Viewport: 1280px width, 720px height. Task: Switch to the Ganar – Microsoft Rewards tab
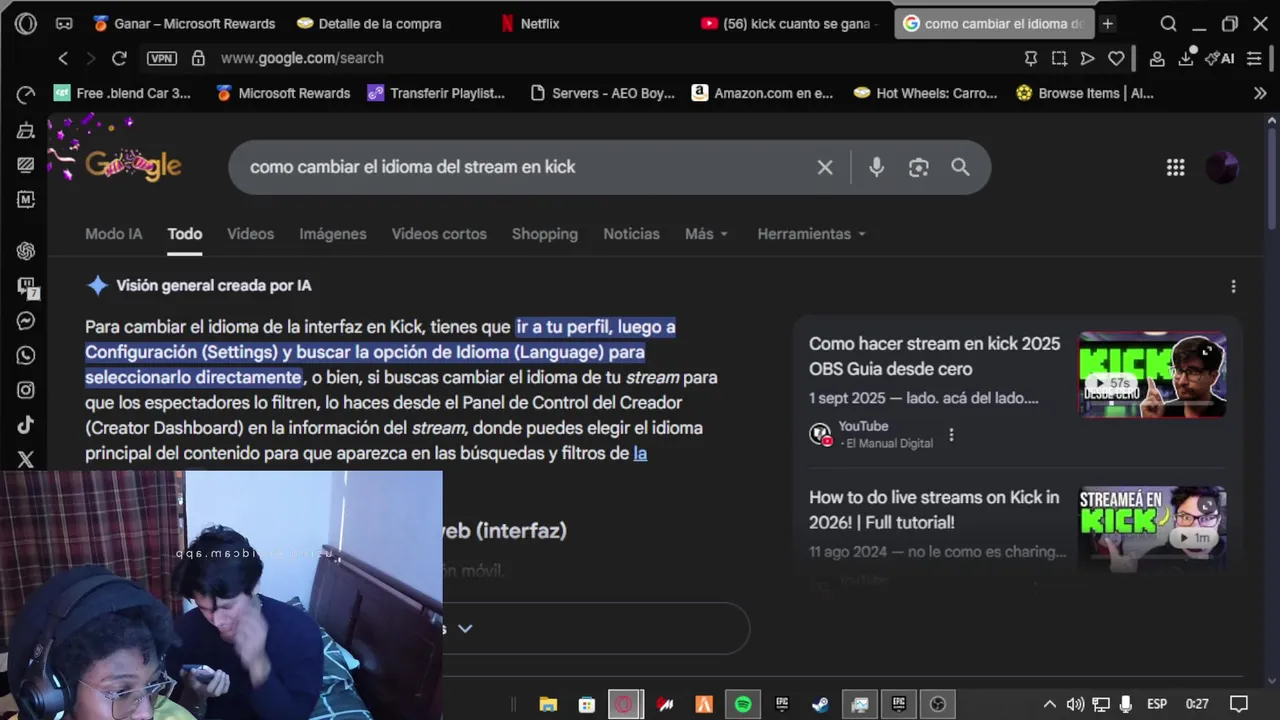[x=184, y=23]
